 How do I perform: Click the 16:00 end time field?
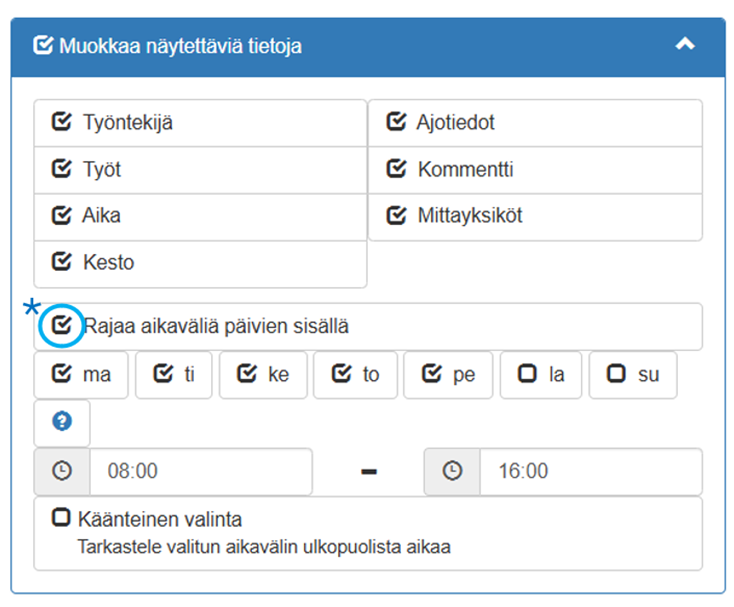click(x=590, y=471)
